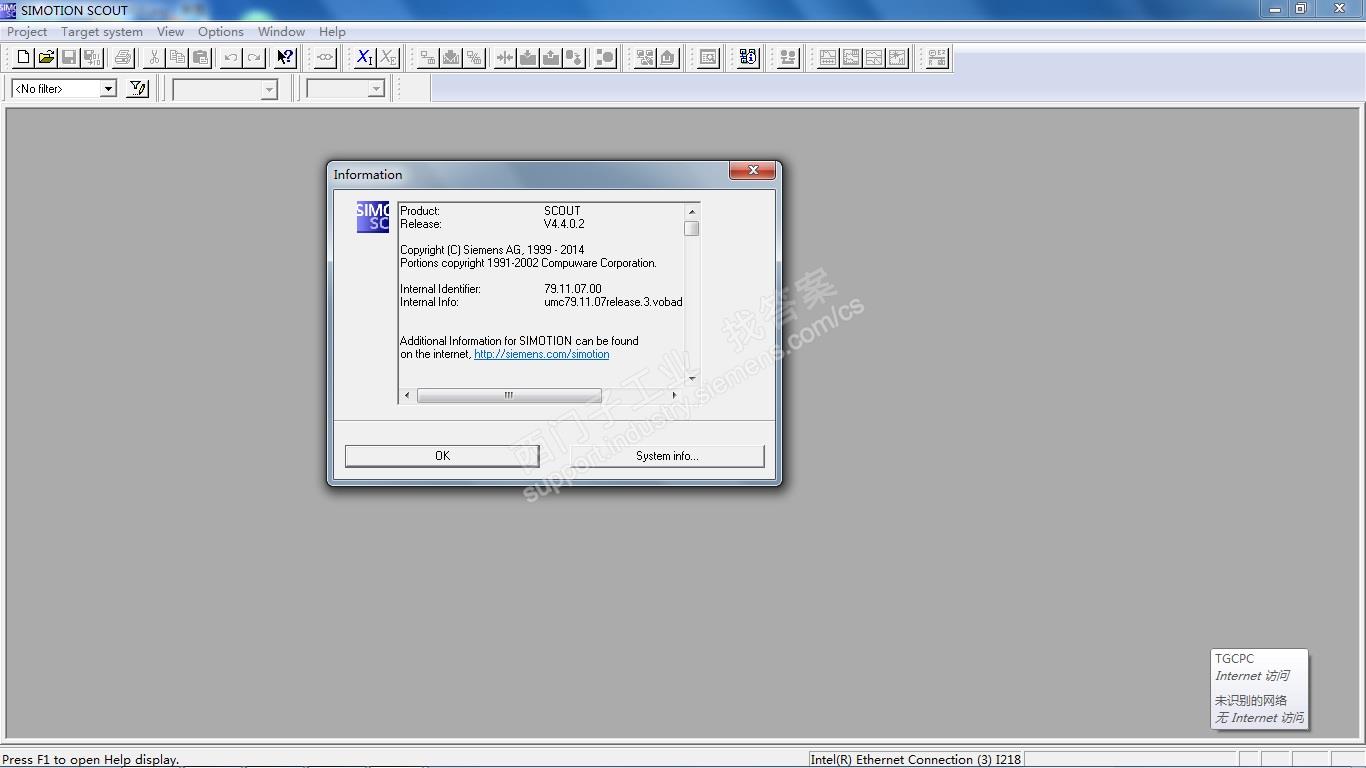
Task: Click the release value V4.4.0.2
Action: [564, 224]
